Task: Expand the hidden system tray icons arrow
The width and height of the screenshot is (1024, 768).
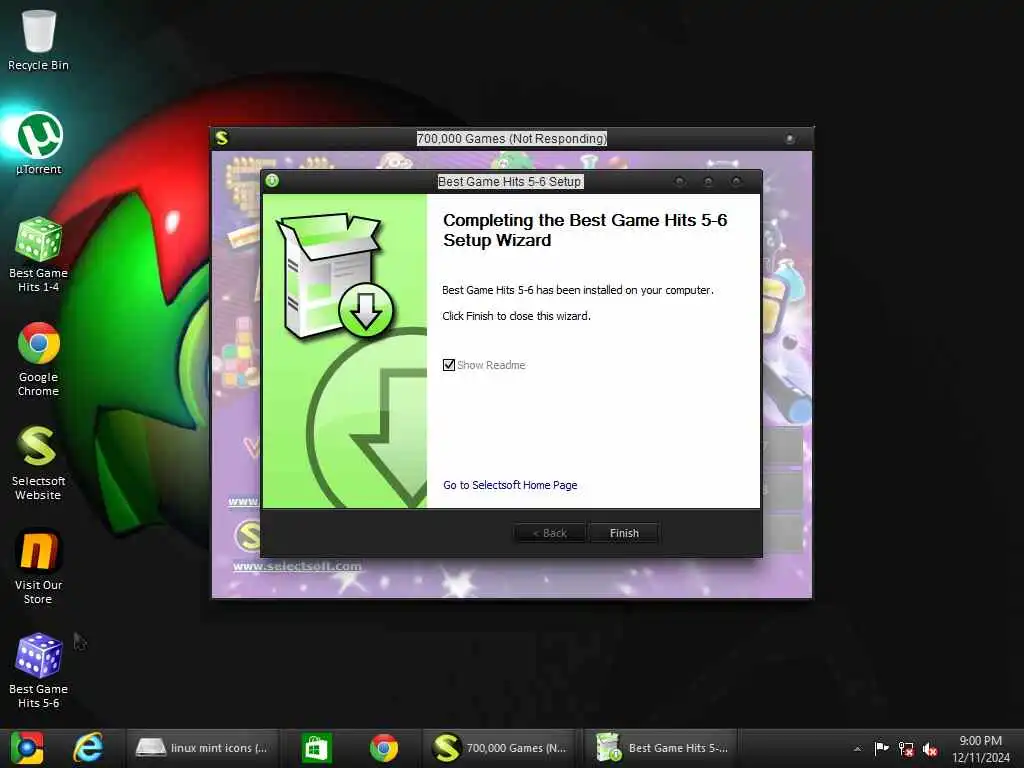Action: pyautogui.click(x=857, y=748)
